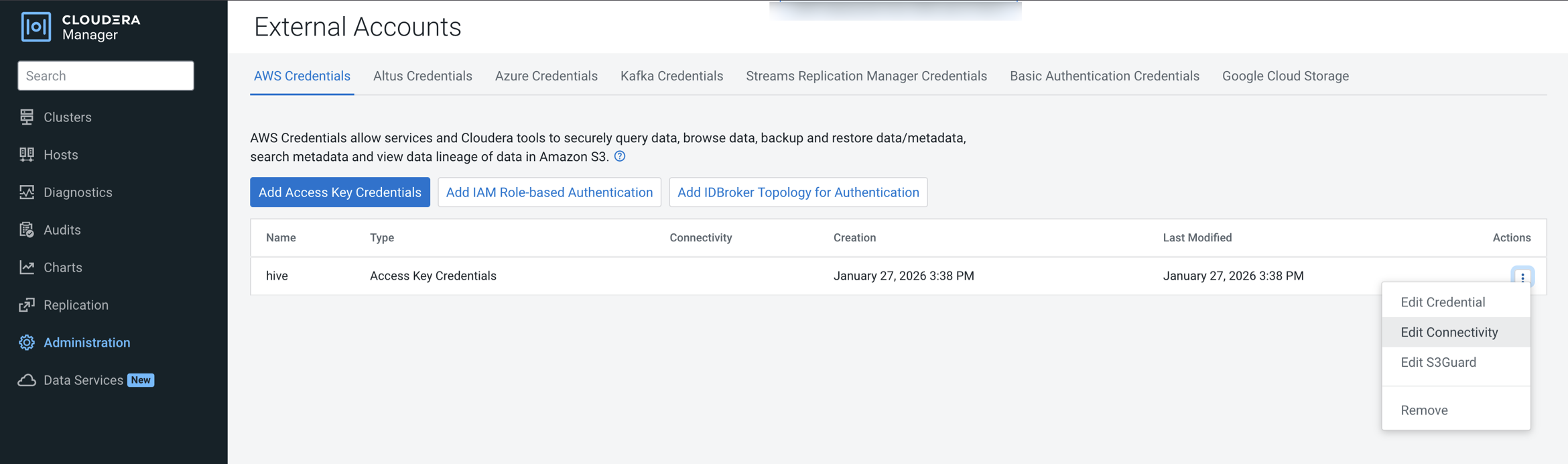1568x464 pixels.
Task: Toggle the hive row actions menu
Action: click(x=1522, y=276)
